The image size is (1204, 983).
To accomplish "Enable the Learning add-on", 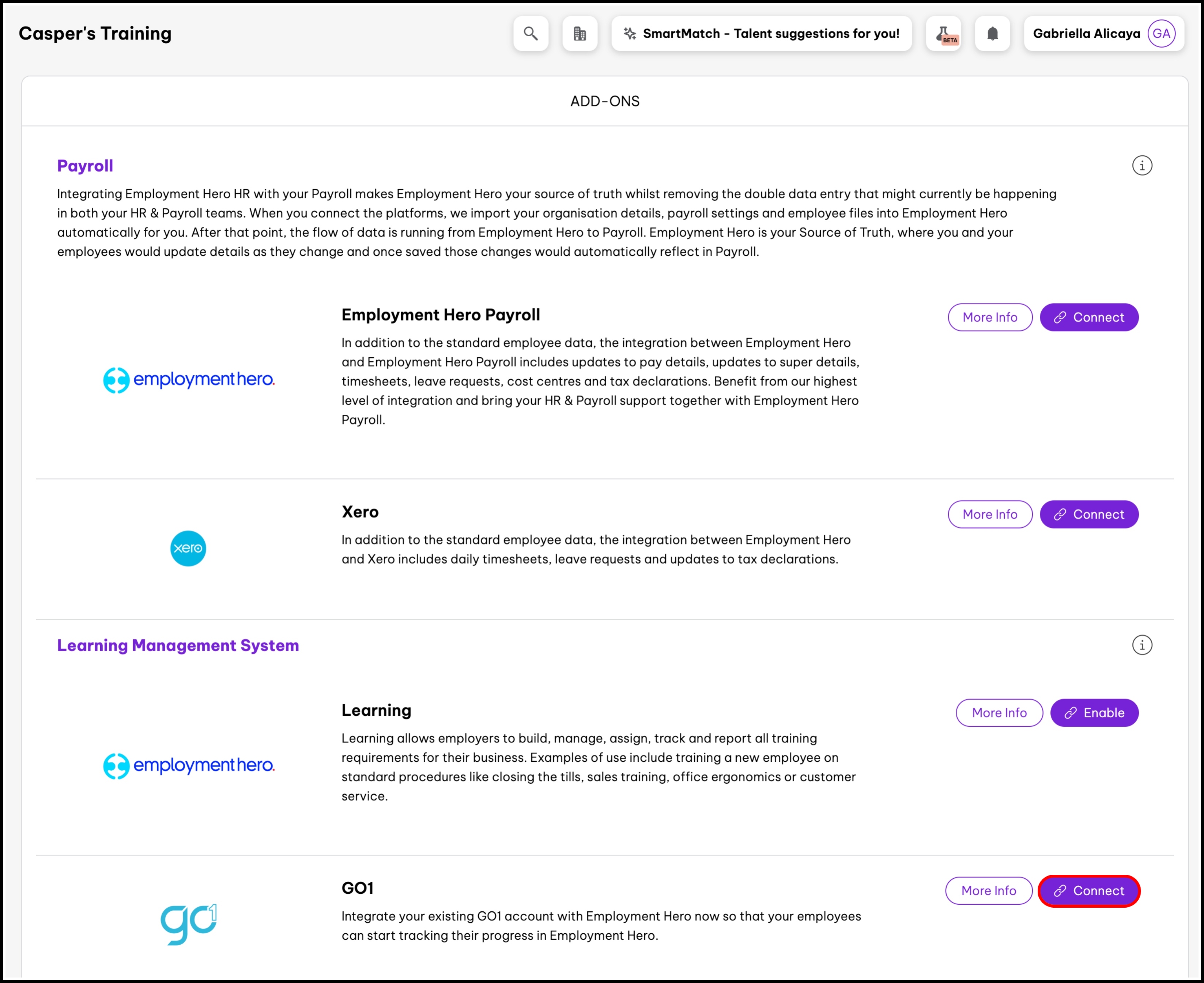I will click(1094, 712).
